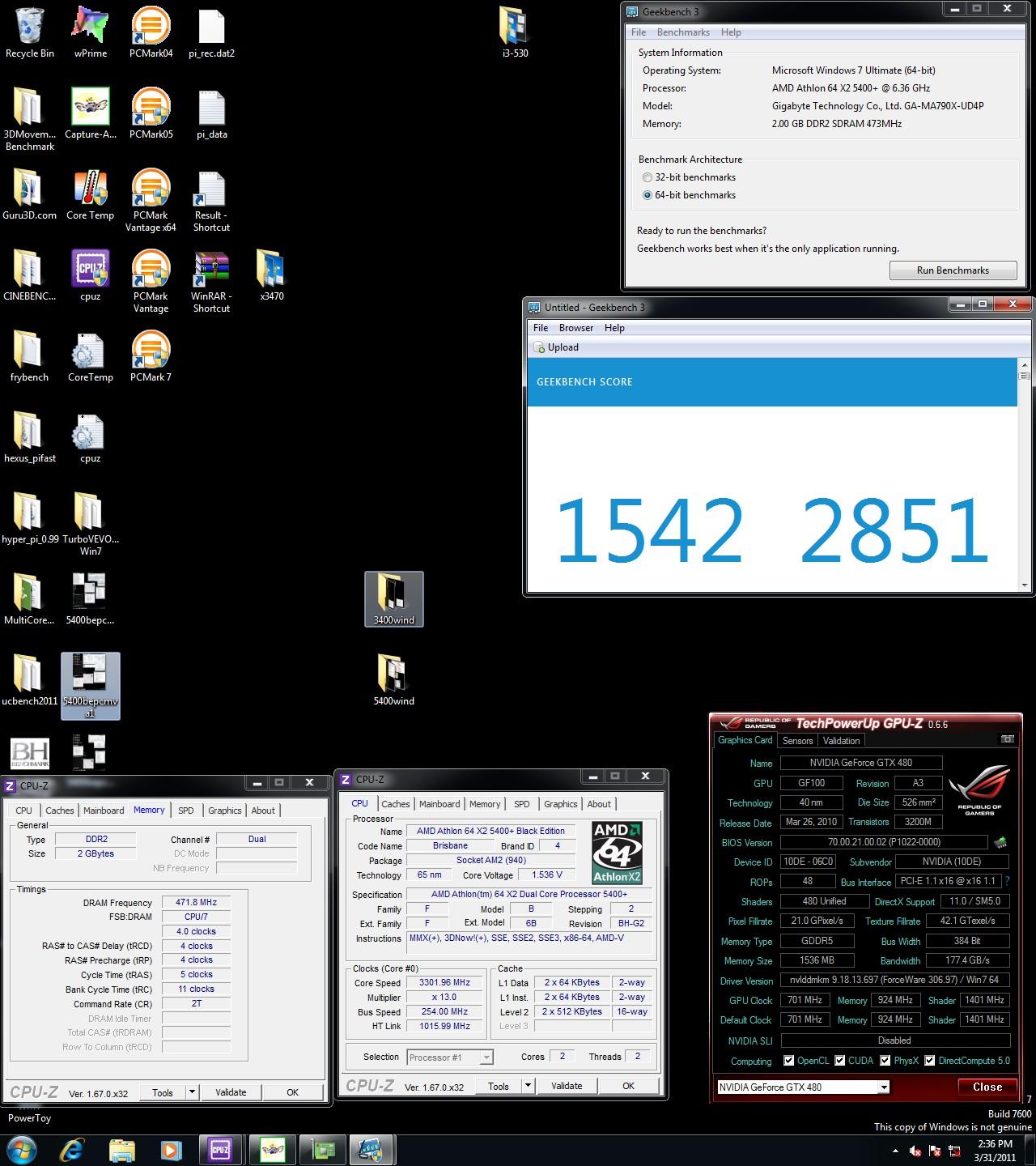Screen dimensions: 1036x1166
Task: Show hidden system tray icons arrow
Action: coord(894,1151)
